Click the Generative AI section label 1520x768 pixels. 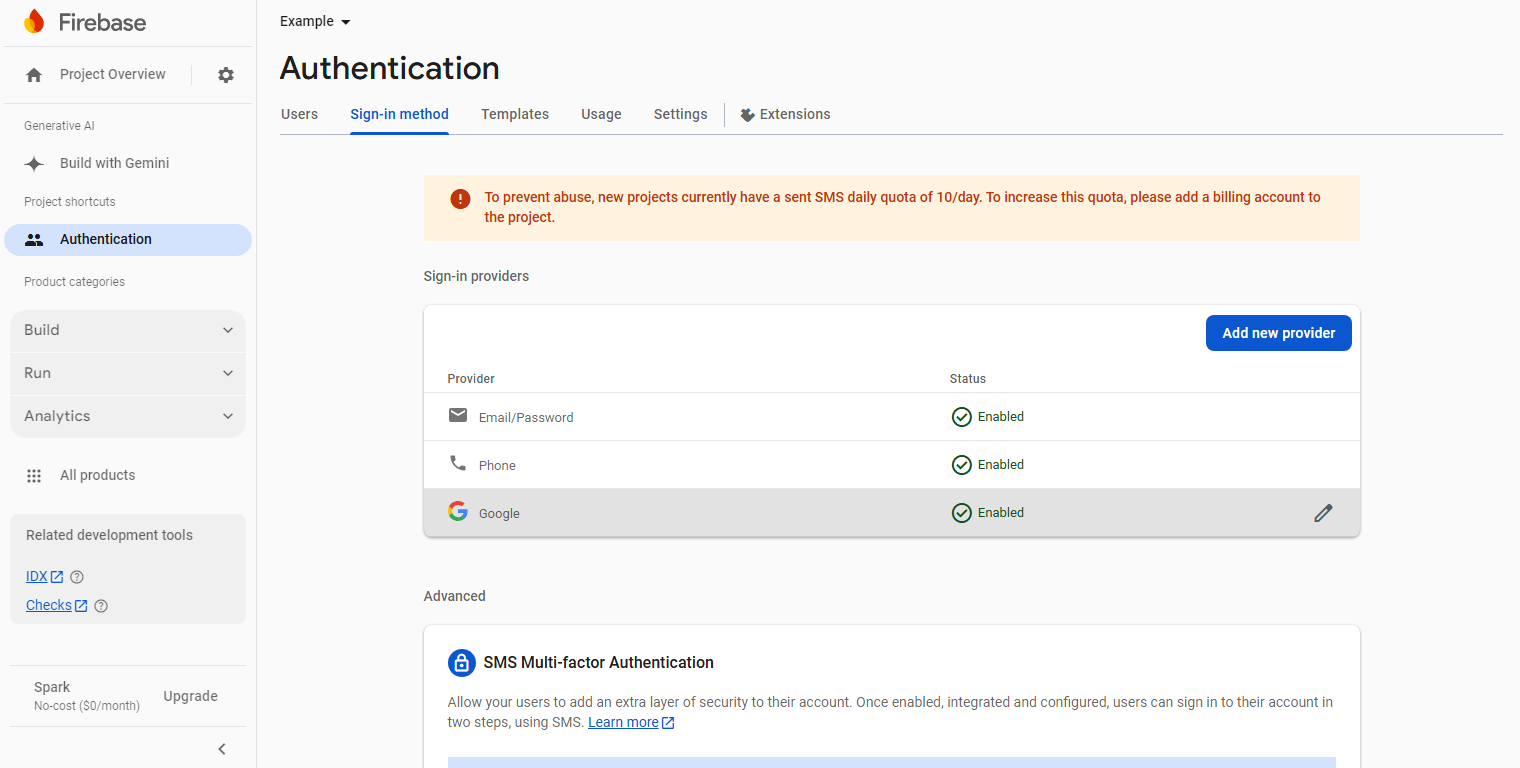tap(59, 126)
